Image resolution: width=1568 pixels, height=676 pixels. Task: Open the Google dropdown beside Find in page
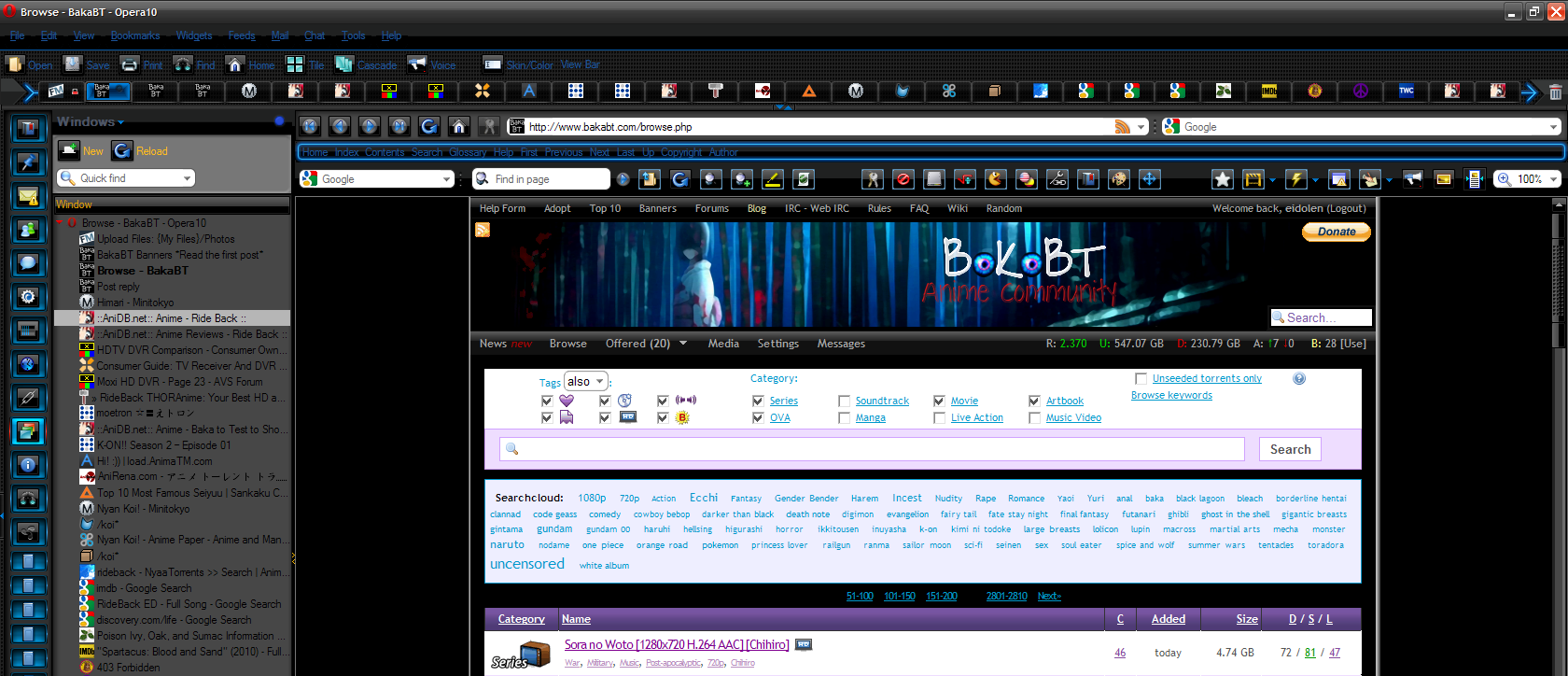tap(446, 178)
